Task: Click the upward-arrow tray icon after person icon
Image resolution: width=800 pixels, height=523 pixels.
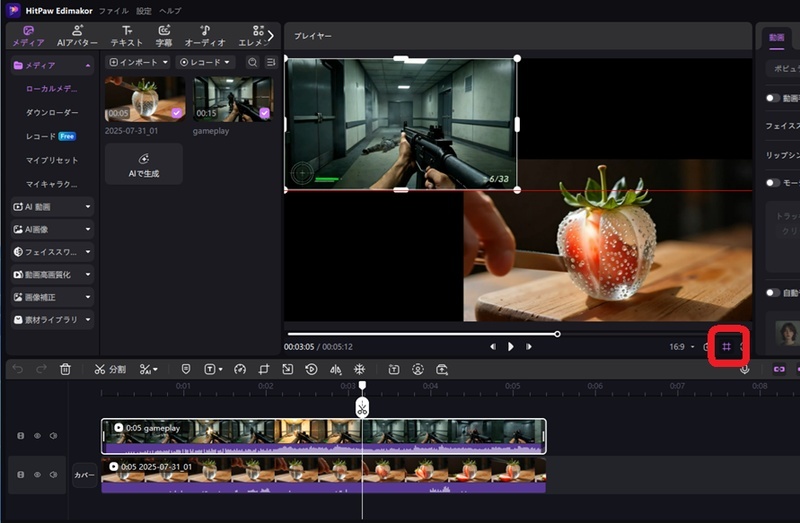Action: click(442, 369)
